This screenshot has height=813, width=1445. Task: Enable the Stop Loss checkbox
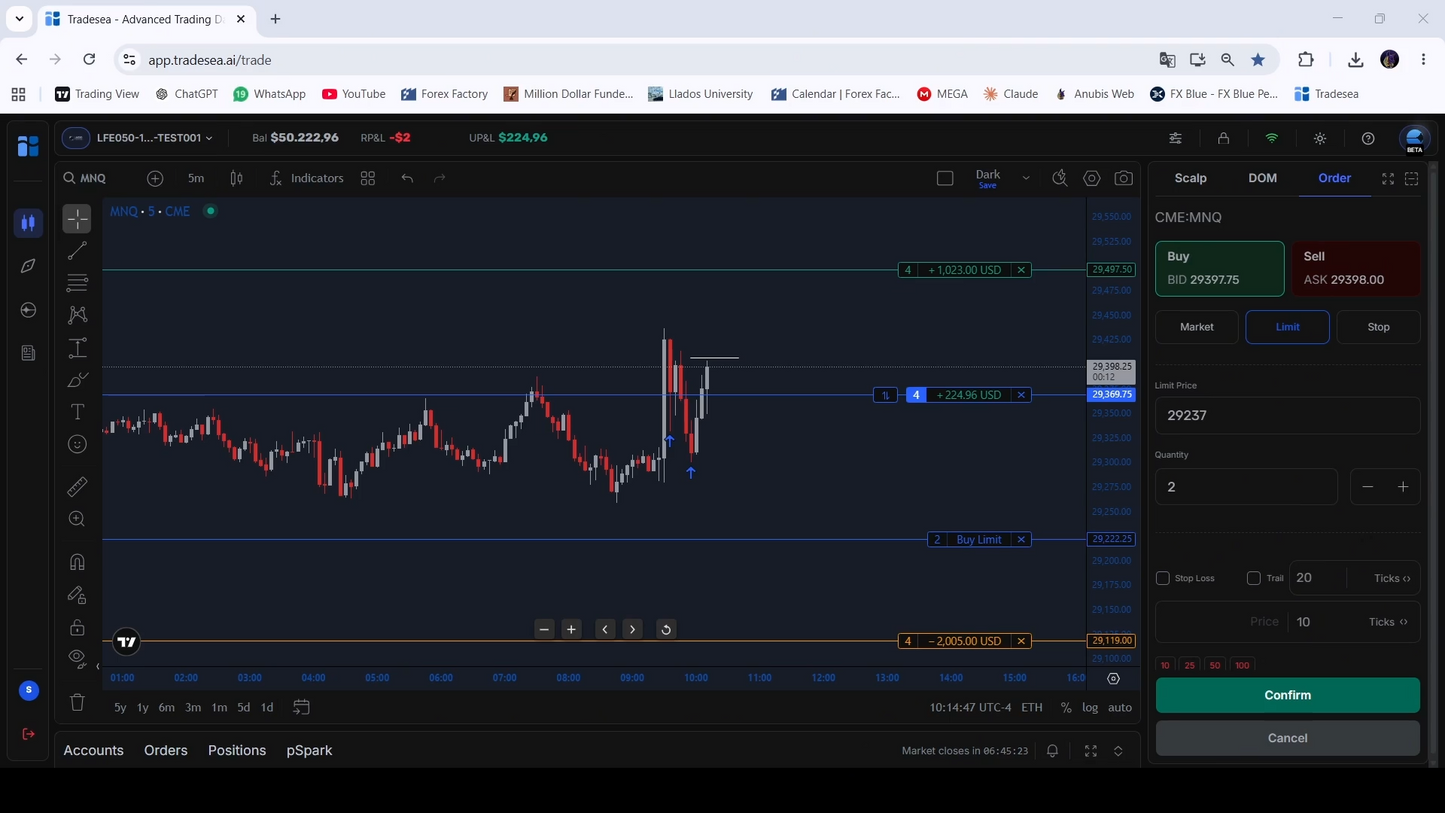tap(1162, 578)
